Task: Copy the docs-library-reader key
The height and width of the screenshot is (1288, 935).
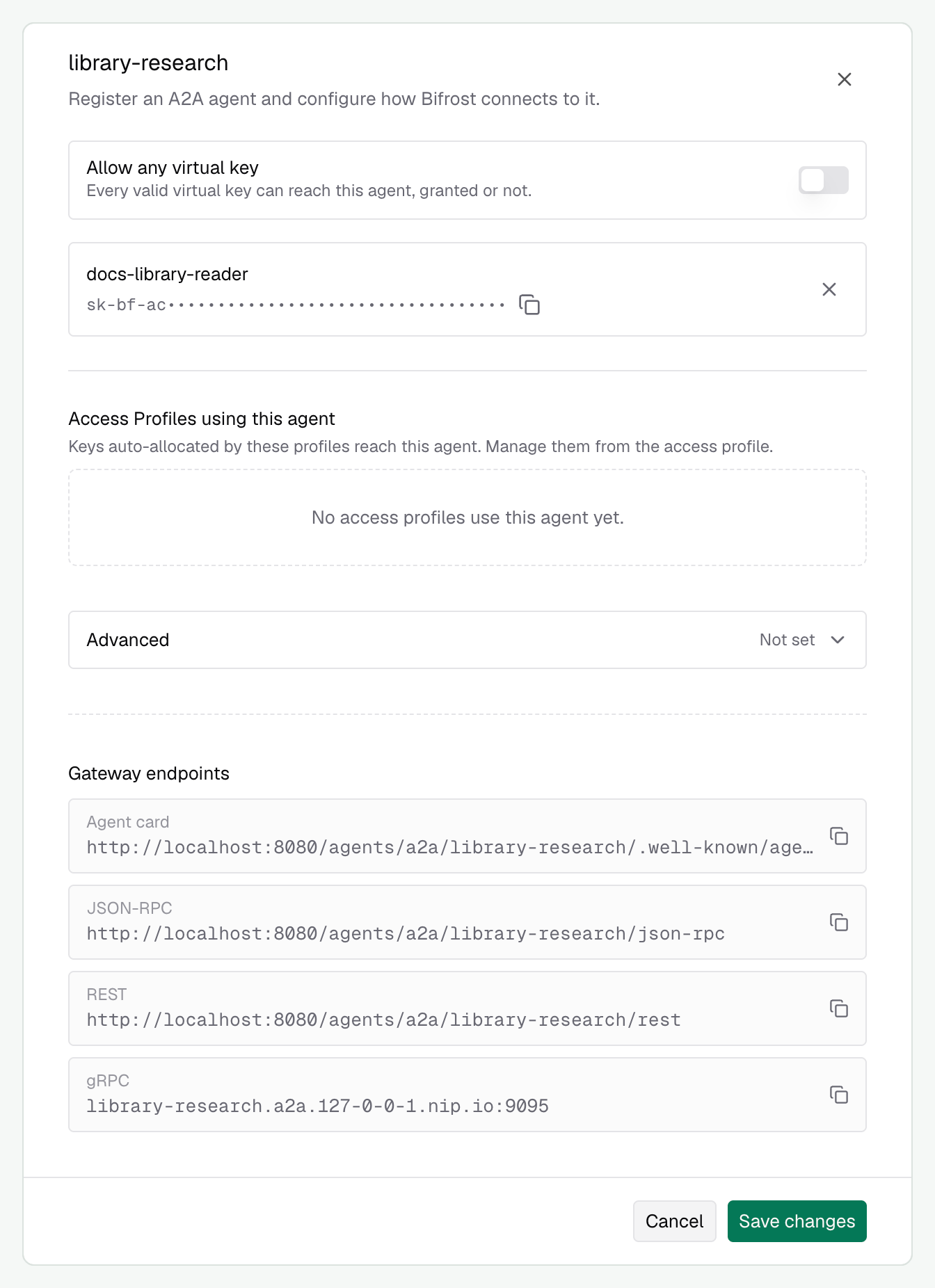Action: [x=529, y=305]
